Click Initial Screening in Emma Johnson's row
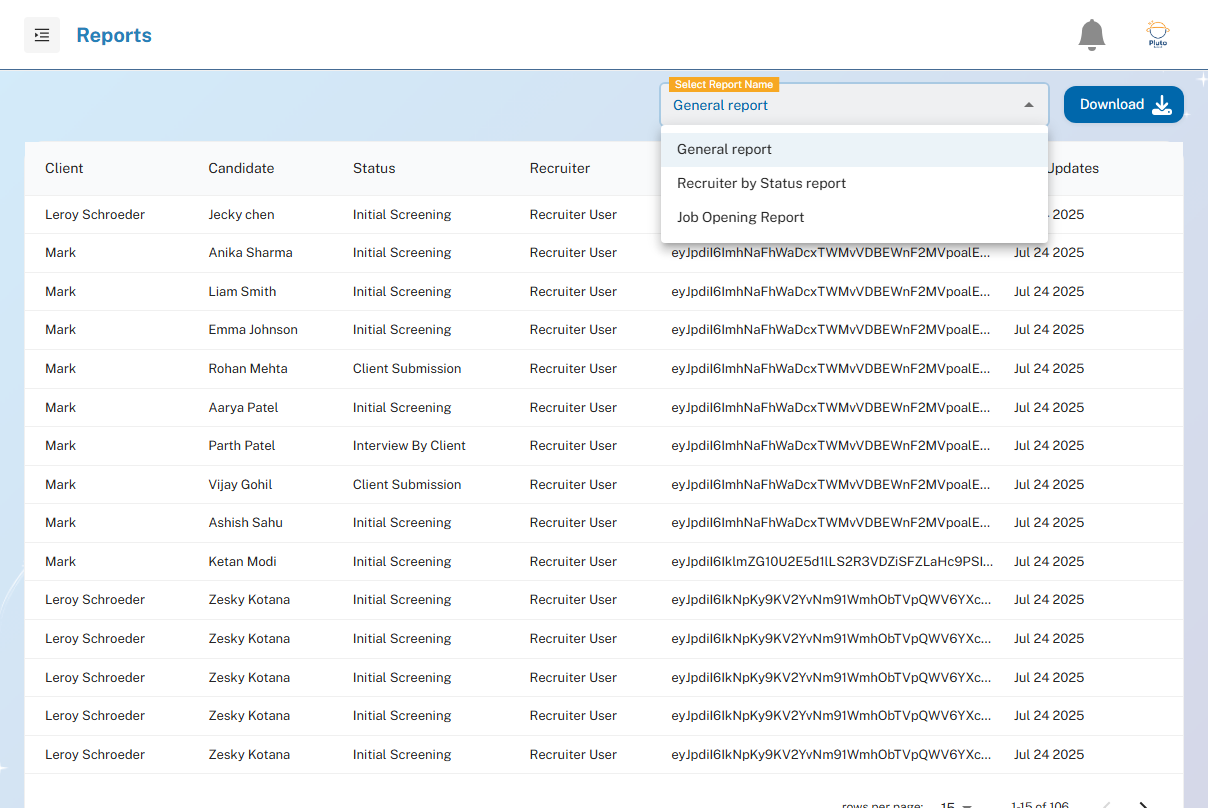Screen dimensions: 1208x808 402,330
